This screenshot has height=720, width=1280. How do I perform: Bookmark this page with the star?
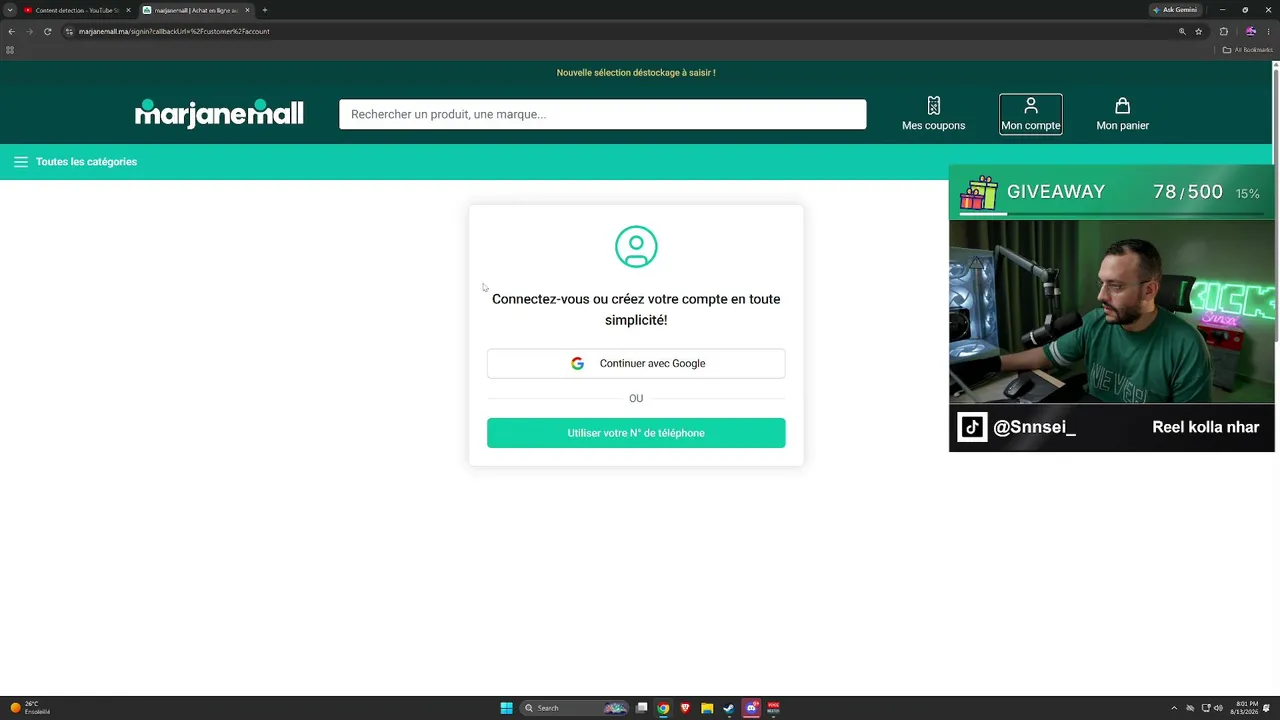pos(1198,31)
